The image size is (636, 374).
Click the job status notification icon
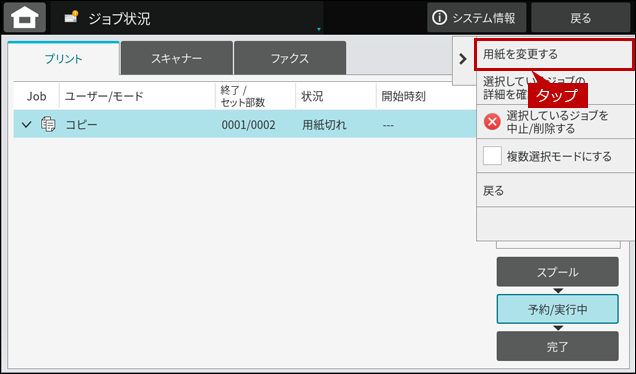coord(71,17)
